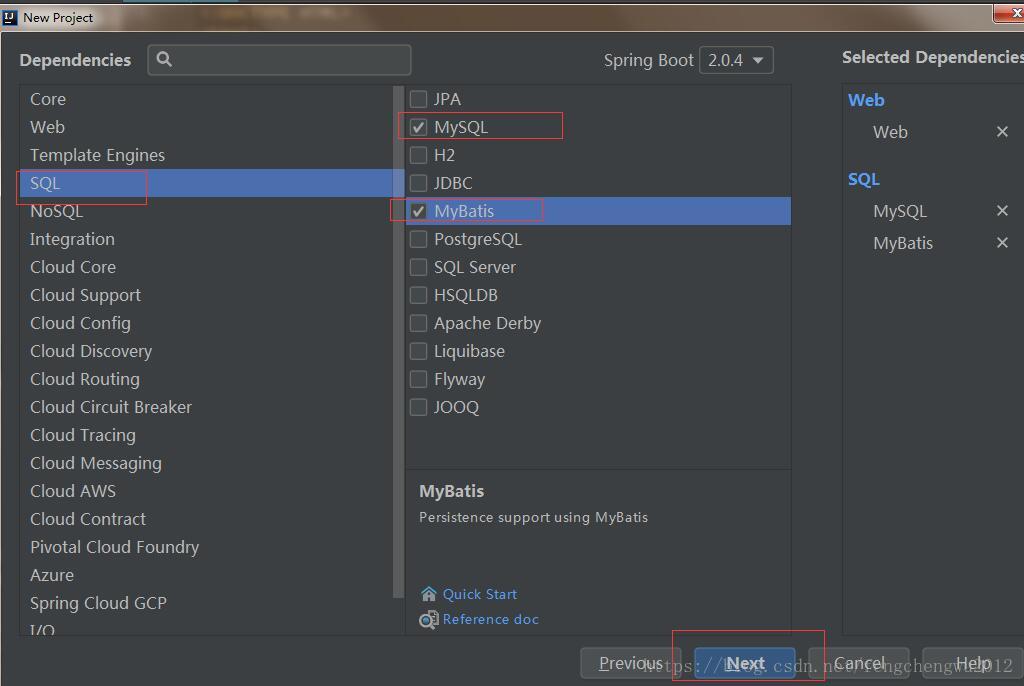The height and width of the screenshot is (686, 1024).
Task: Open the Cloud Config category
Action: click(x=206, y=323)
